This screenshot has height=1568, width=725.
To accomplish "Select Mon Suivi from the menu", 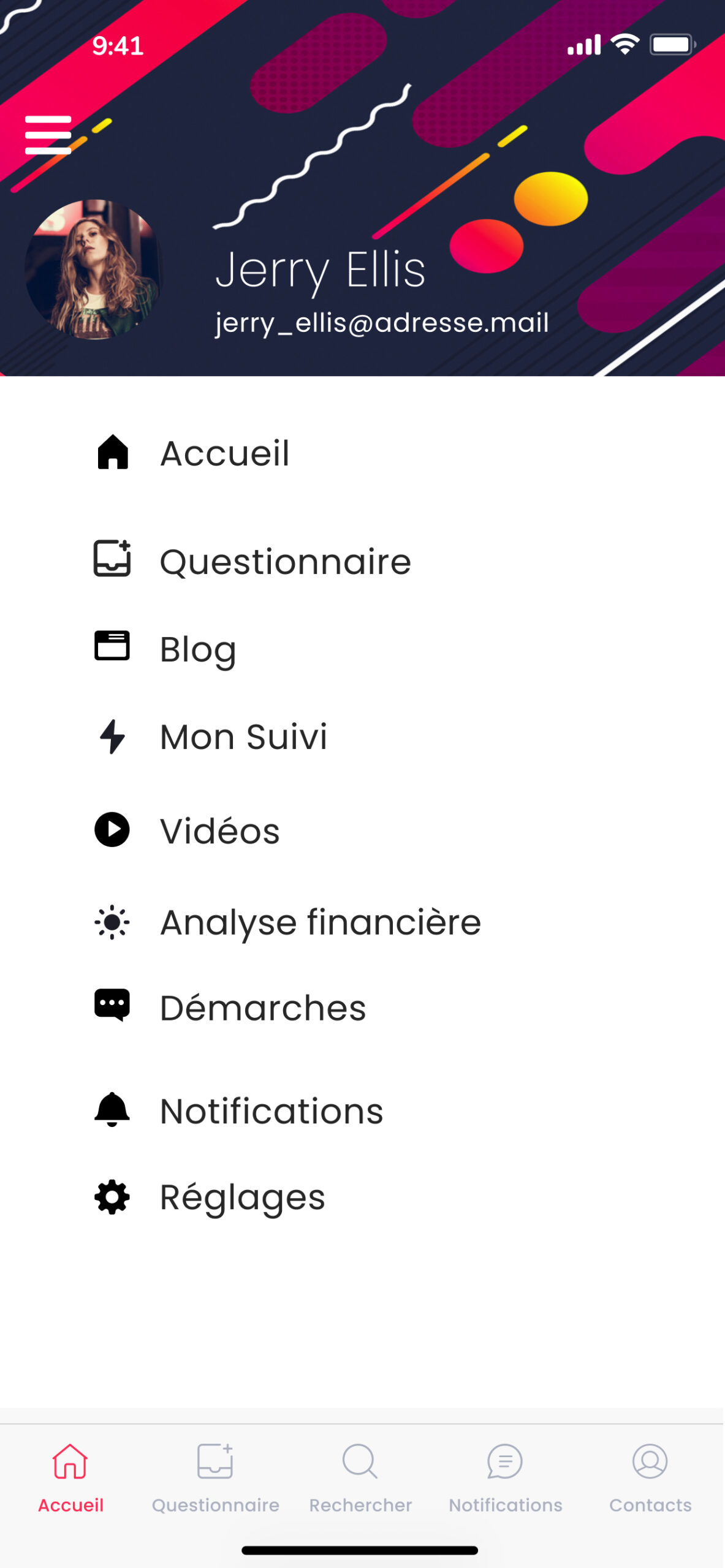I will click(x=243, y=737).
